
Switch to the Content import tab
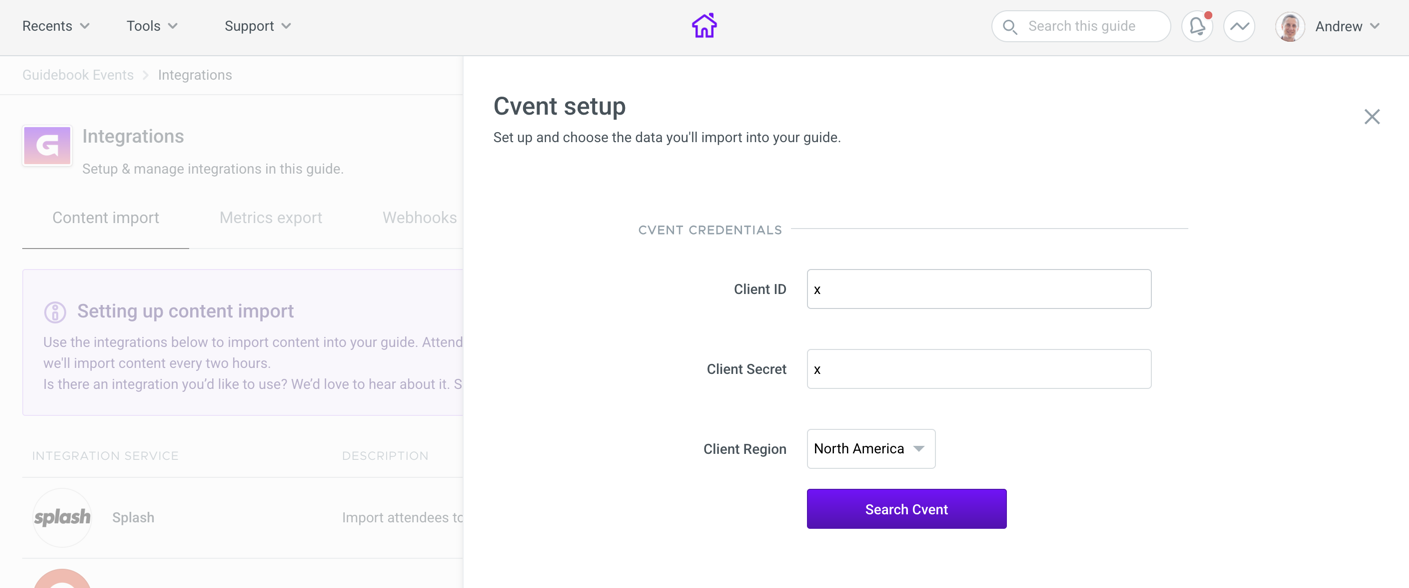point(106,218)
